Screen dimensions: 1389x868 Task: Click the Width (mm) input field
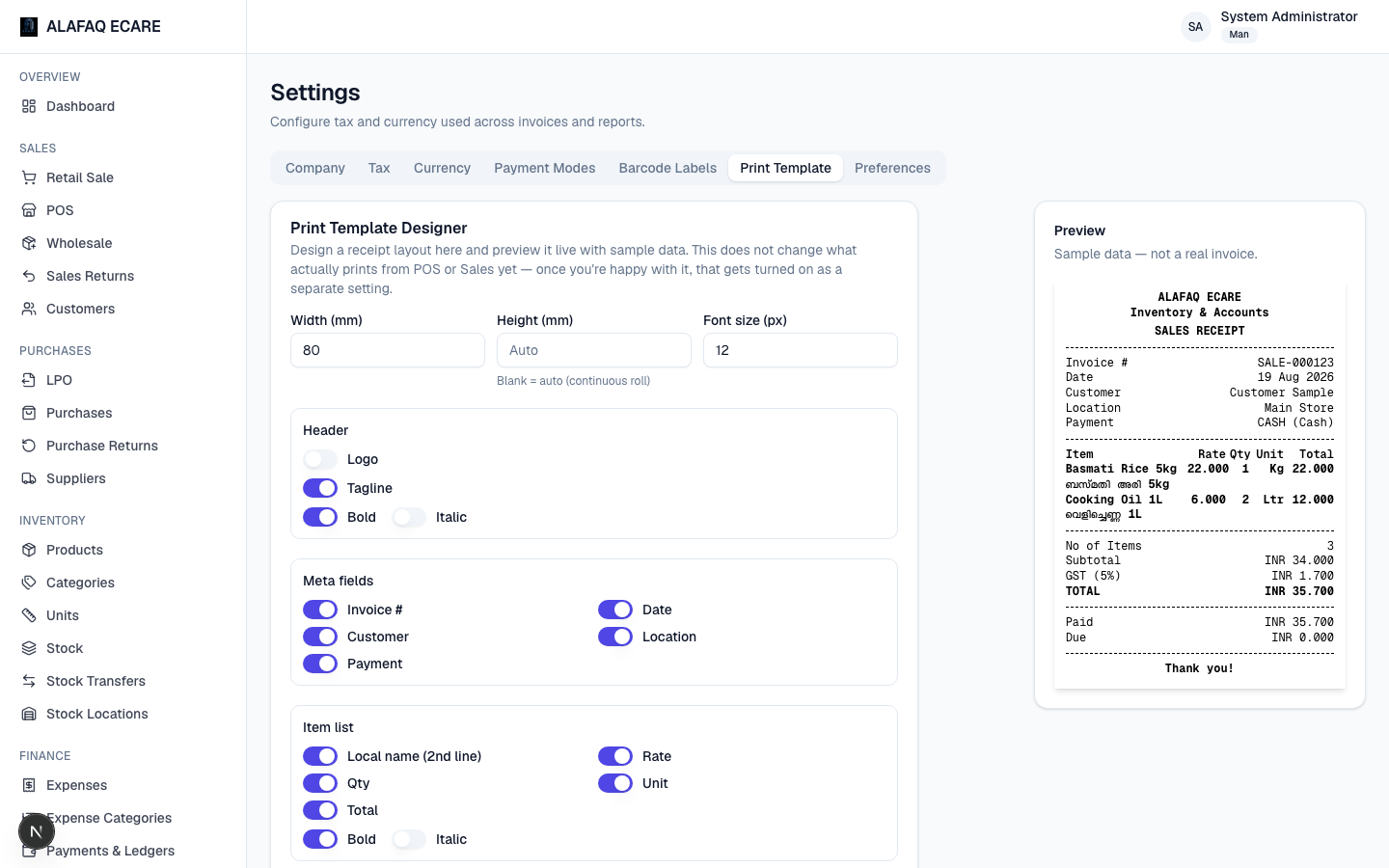(x=388, y=350)
